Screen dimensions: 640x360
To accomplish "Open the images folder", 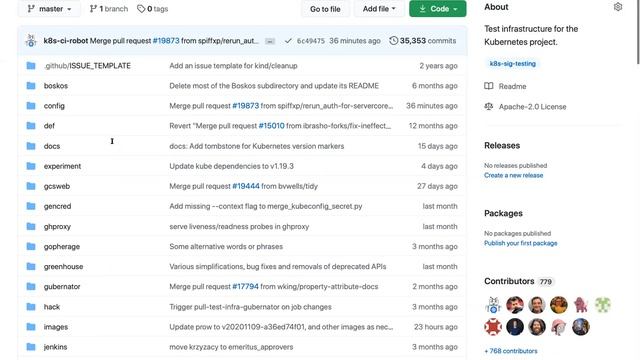I will point(56,327).
